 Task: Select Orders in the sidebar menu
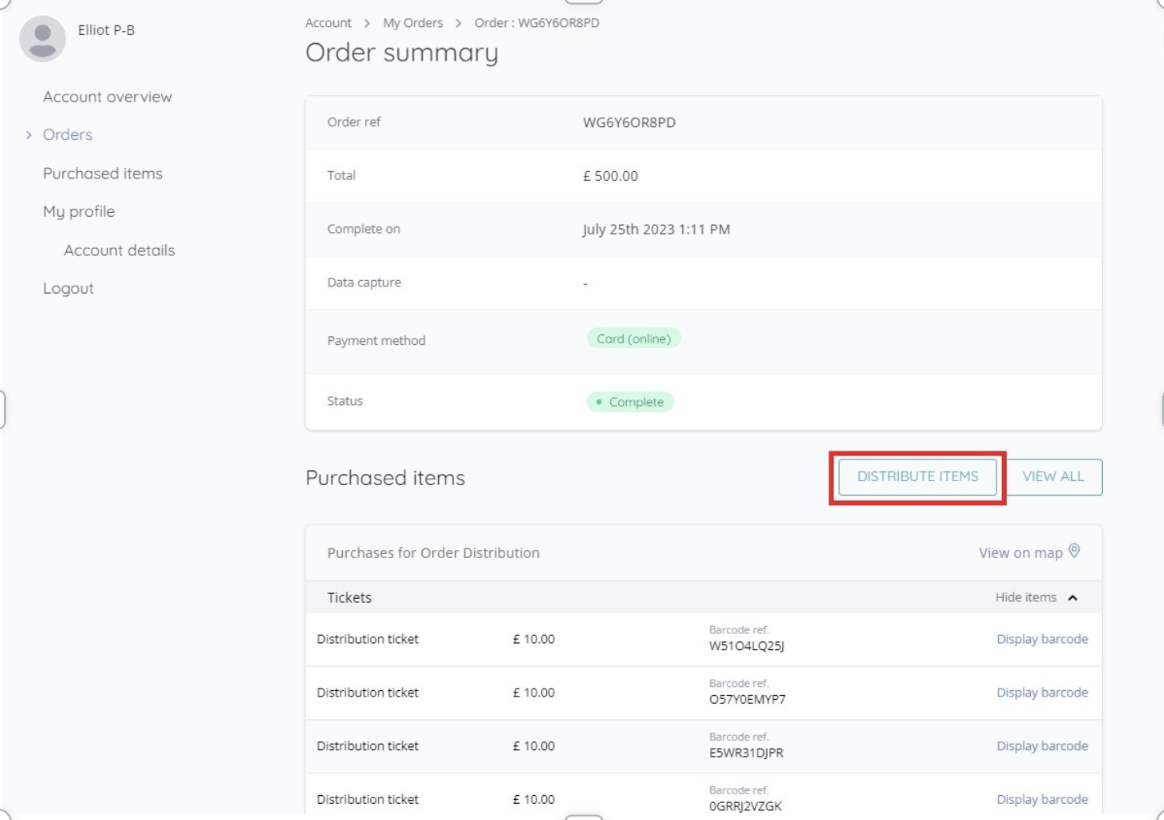(67, 135)
